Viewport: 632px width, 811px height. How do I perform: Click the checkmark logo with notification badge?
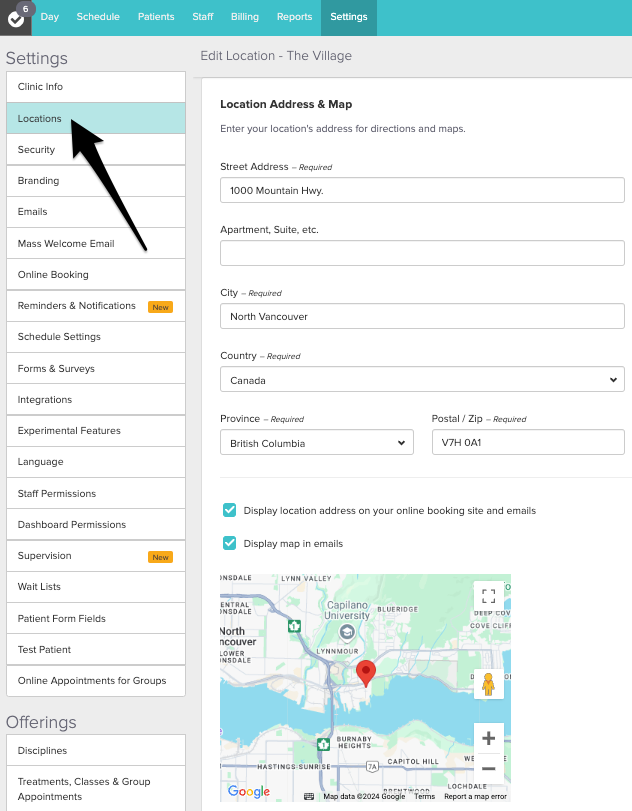(16, 18)
